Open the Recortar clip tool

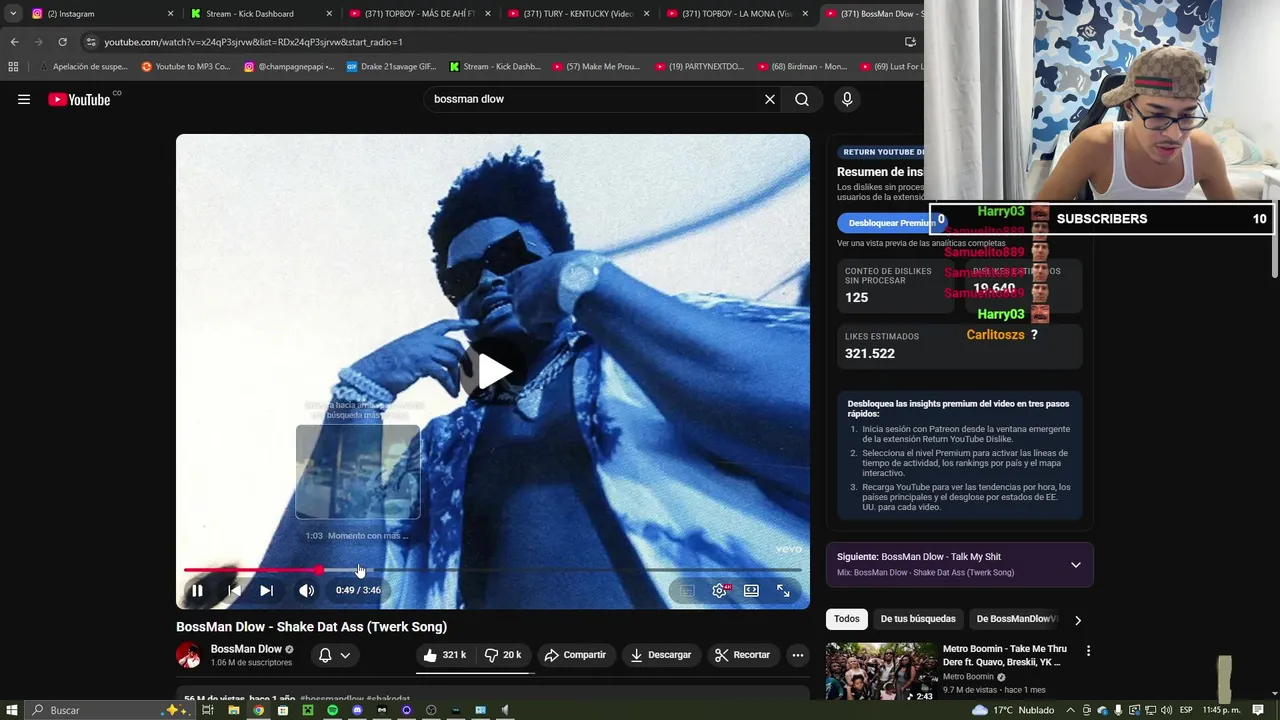click(x=741, y=655)
